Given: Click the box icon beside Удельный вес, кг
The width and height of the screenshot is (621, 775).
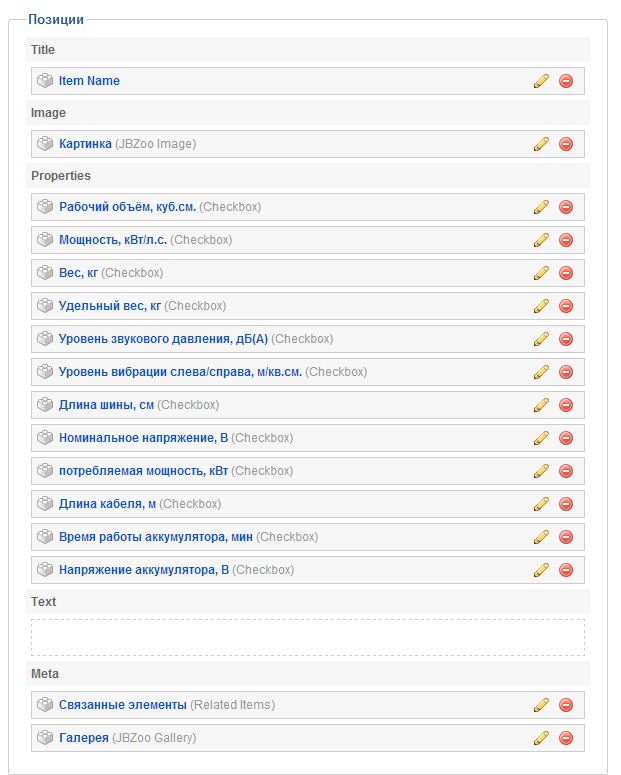Looking at the screenshot, I should click(45, 306).
